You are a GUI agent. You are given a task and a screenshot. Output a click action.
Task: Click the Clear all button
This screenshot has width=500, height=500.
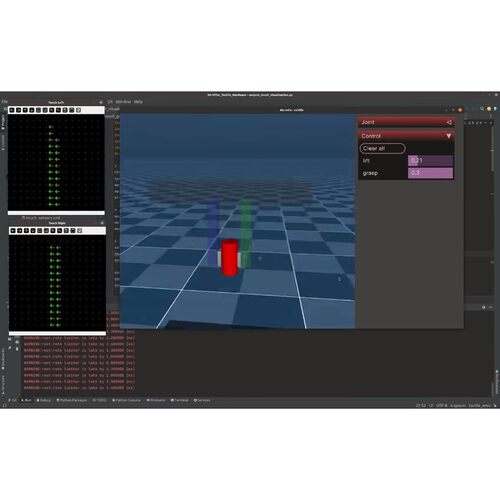pos(382,148)
